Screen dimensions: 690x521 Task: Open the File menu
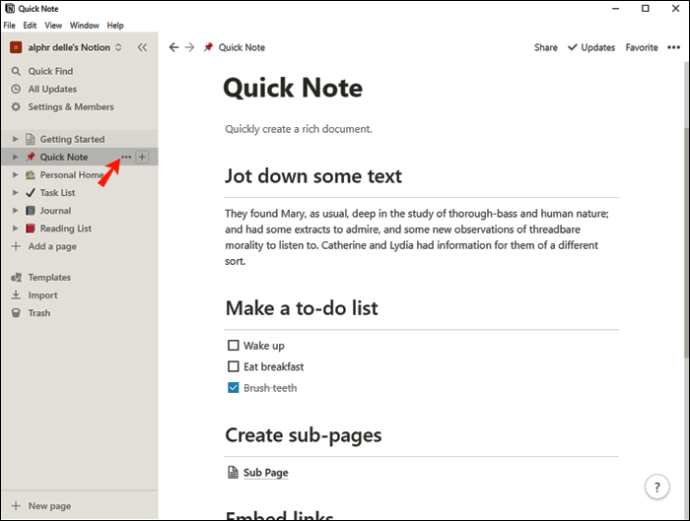[x=9, y=25]
